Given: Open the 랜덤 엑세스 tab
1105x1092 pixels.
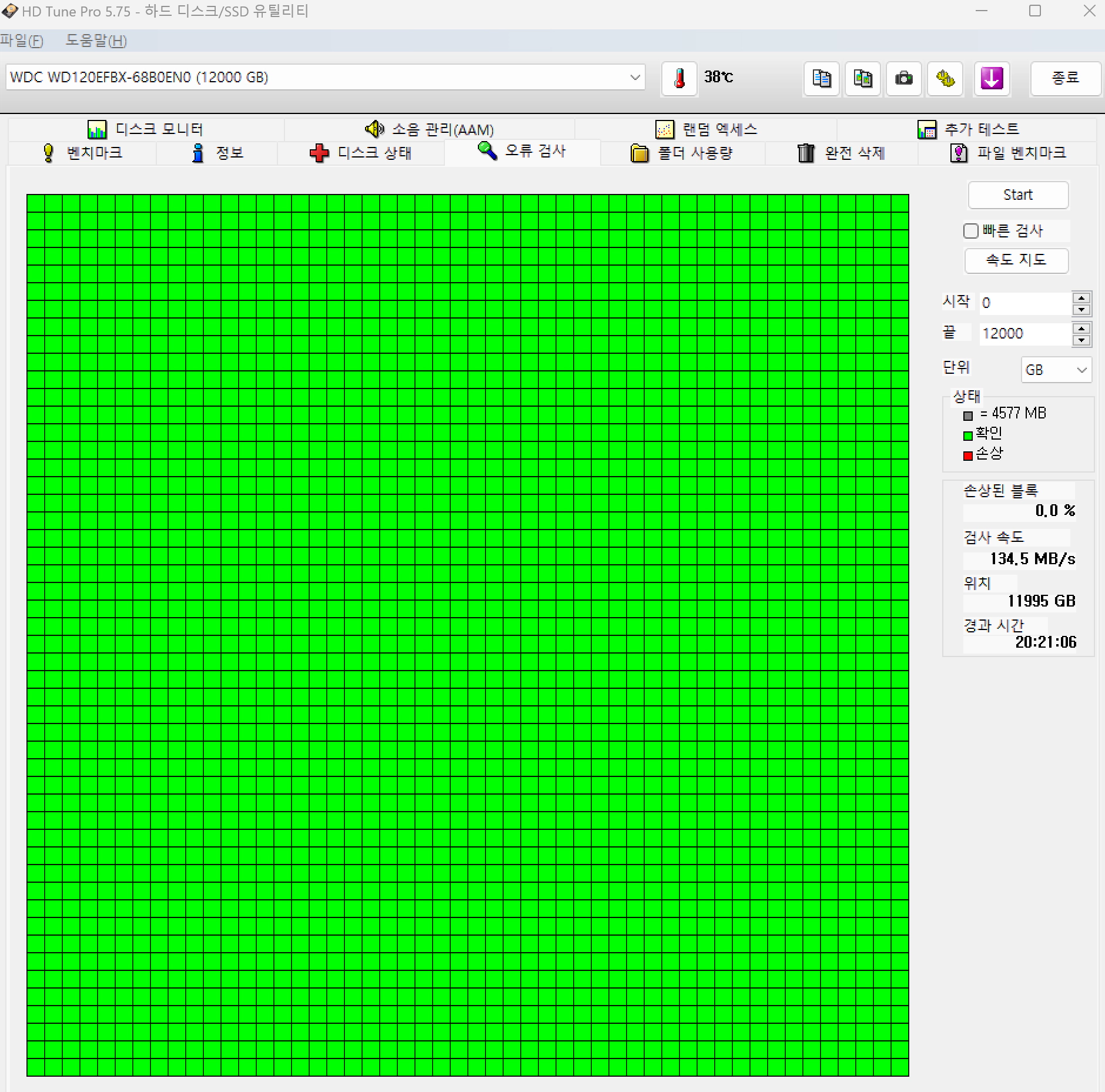Looking at the screenshot, I should tap(706, 129).
